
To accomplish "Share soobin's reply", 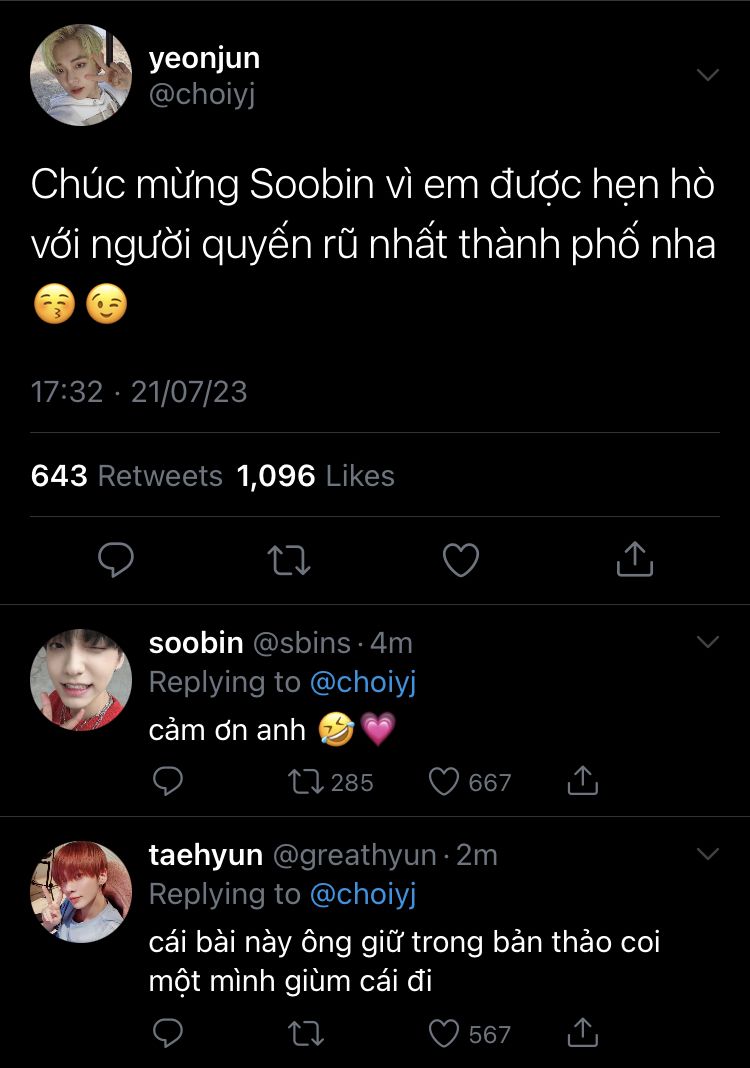I will coord(582,781).
